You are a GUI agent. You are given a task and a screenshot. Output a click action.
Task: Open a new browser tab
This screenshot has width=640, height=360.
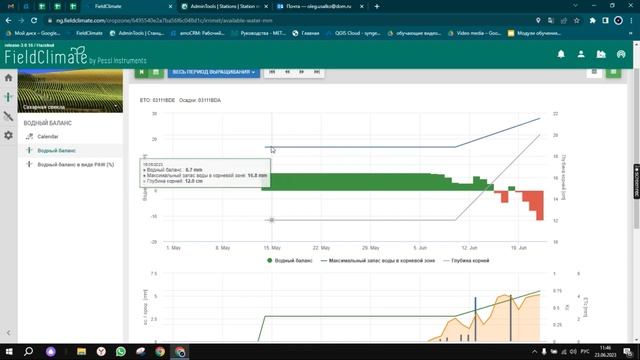(377, 7)
